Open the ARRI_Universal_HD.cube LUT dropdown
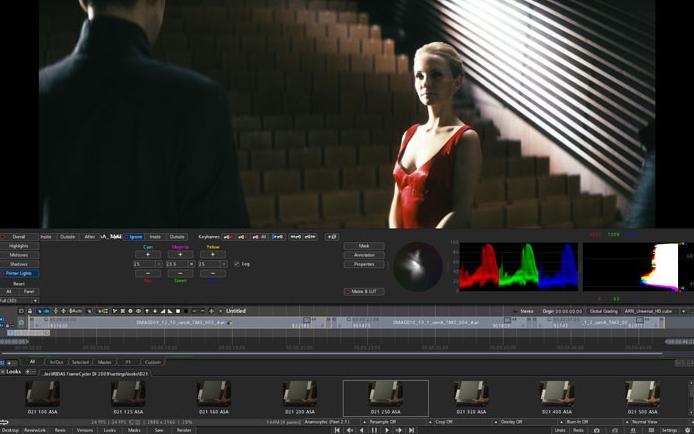Viewport: 694px width, 434px height. pyautogui.click(x=655, y=311)
